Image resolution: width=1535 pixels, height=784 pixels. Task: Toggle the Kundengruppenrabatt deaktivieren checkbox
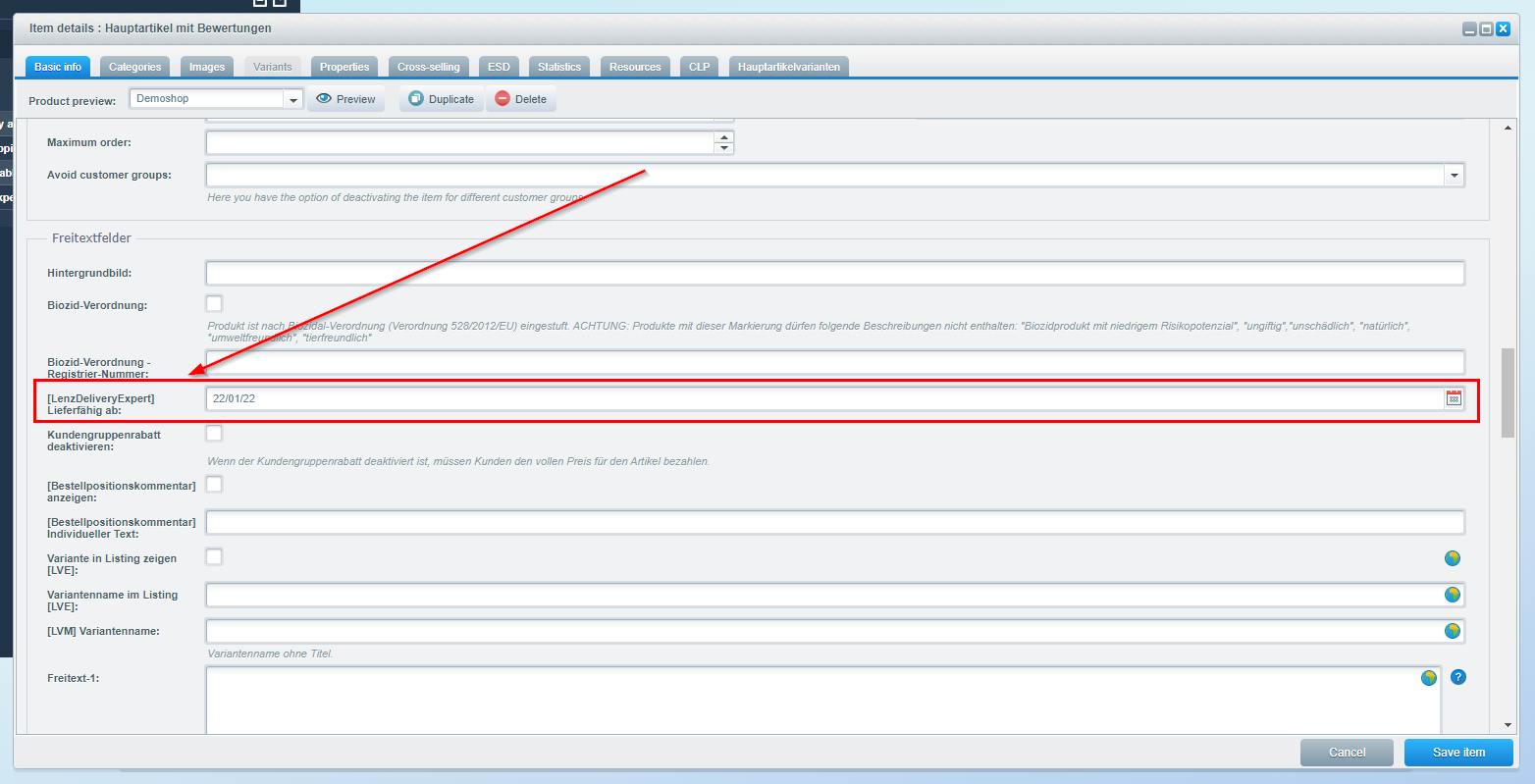pos(214,433)
